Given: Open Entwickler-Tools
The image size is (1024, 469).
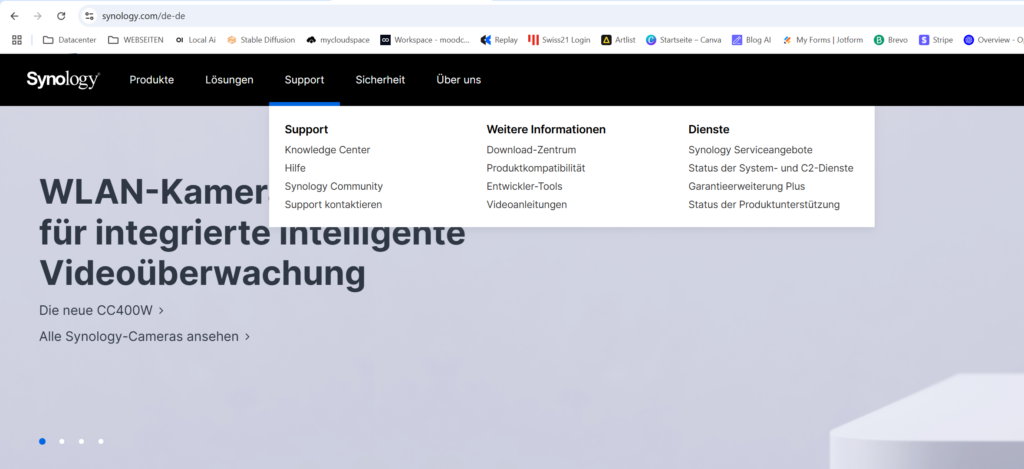Looking at the screenshot, I should pos(524,186).
